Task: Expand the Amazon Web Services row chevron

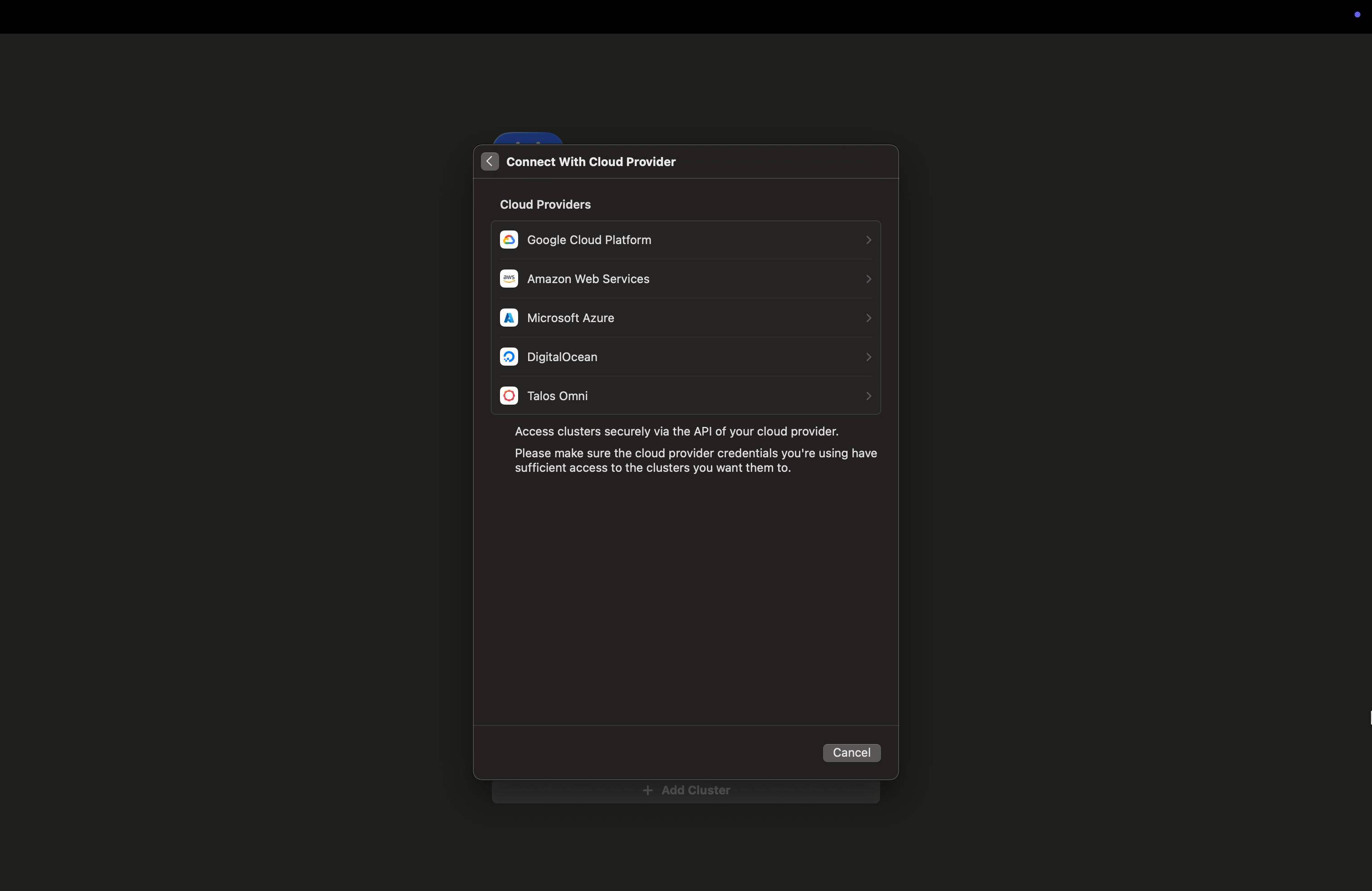Action: [x=868, y=279]
